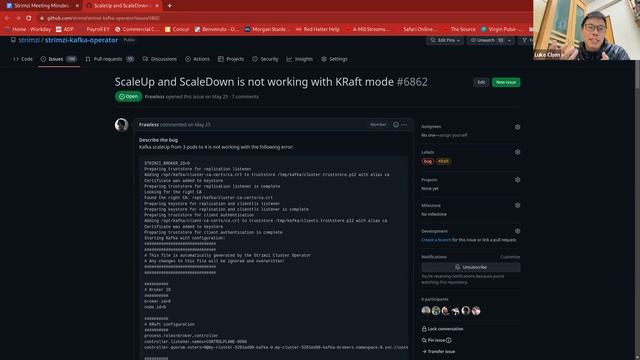
Task: Open the comment three-dots options menu
Action: (404, 124)
